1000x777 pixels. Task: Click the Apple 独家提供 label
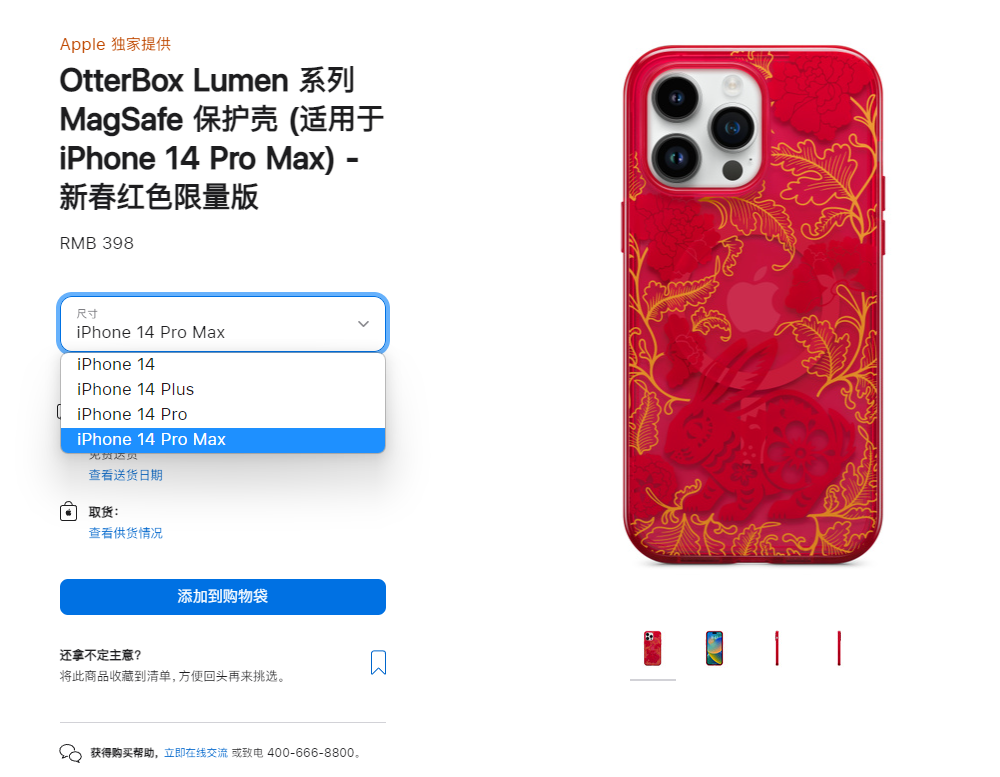tap(115, 44)
